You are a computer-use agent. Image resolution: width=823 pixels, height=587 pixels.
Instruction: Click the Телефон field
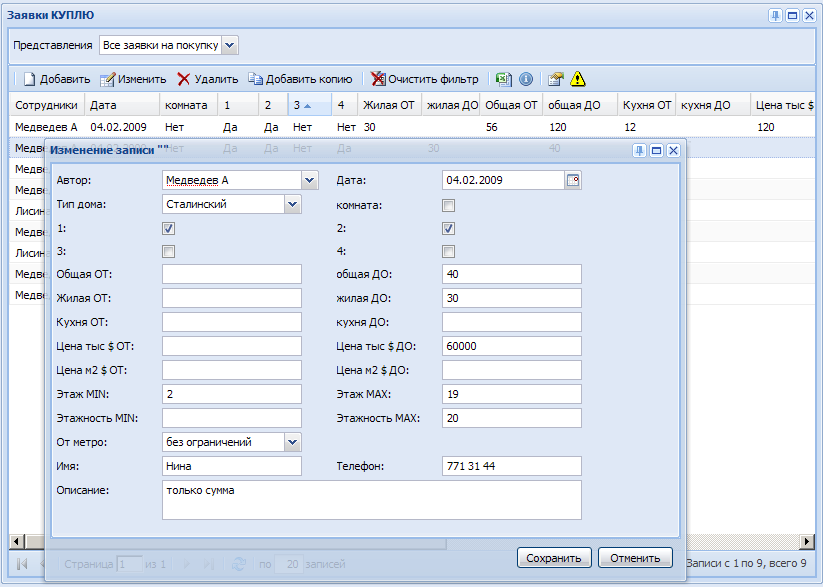512,466
